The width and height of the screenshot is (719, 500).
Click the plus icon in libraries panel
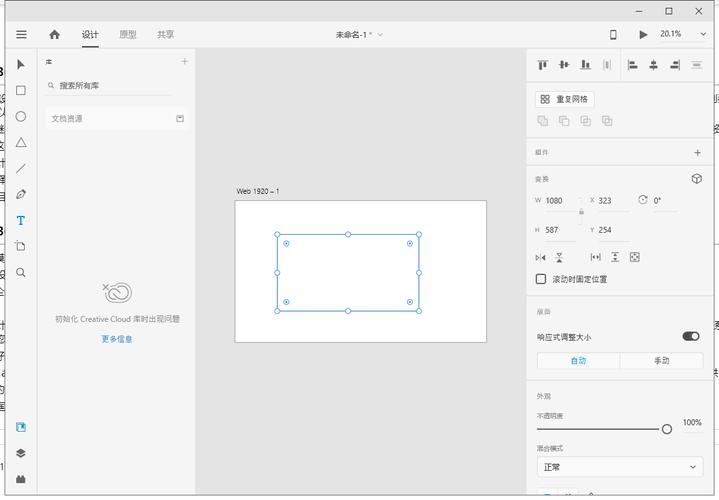(x=184, y=61)
